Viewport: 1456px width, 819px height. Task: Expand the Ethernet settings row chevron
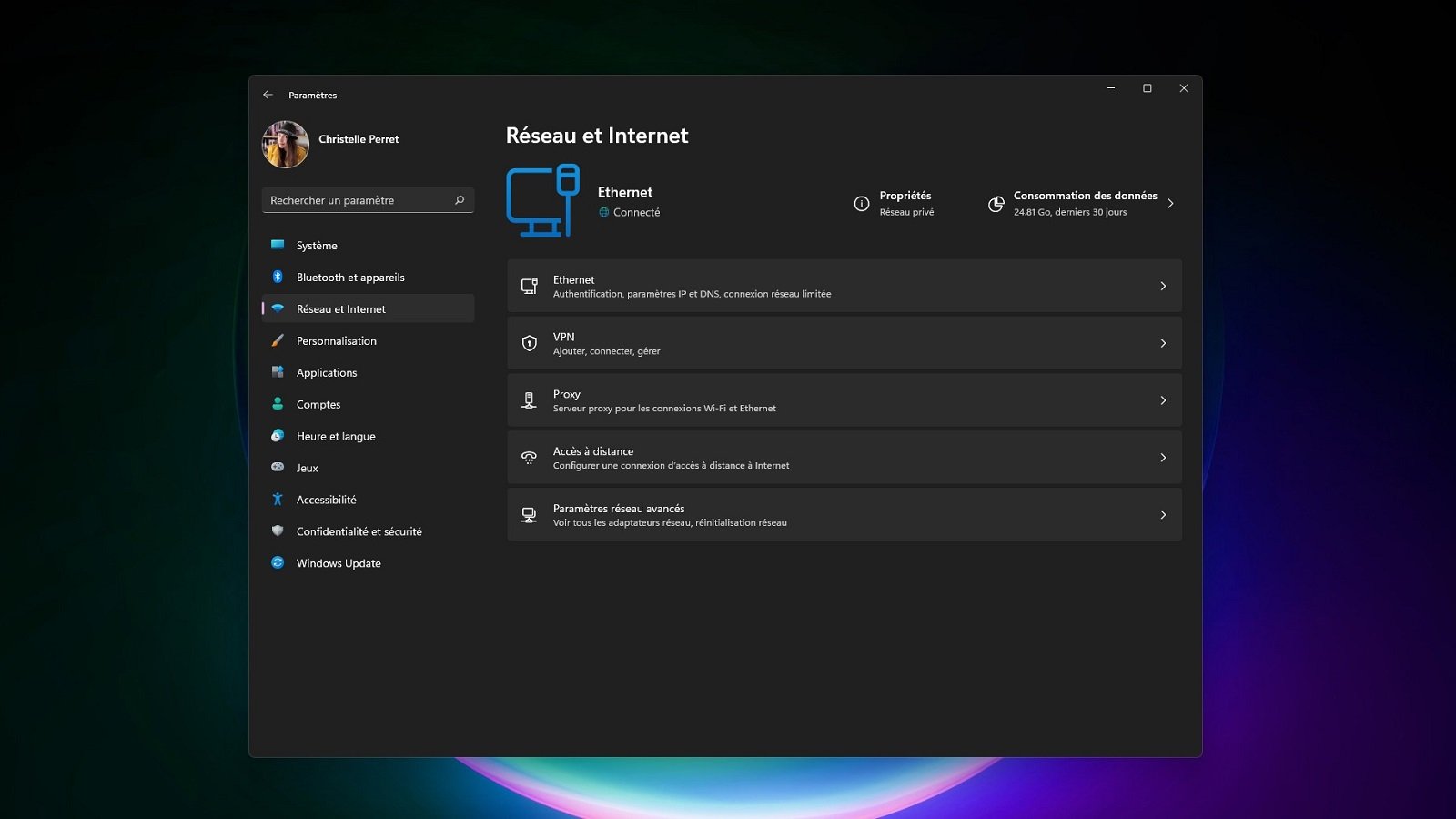[1163, 287]
